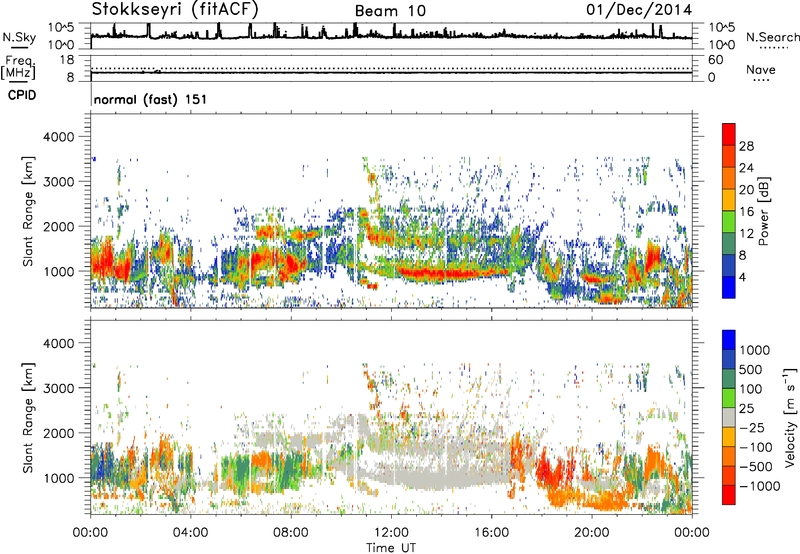The image size is (800, 554).
Task: Click the power panel "Slant Range [km]" axis title
Action: (29, 211)
